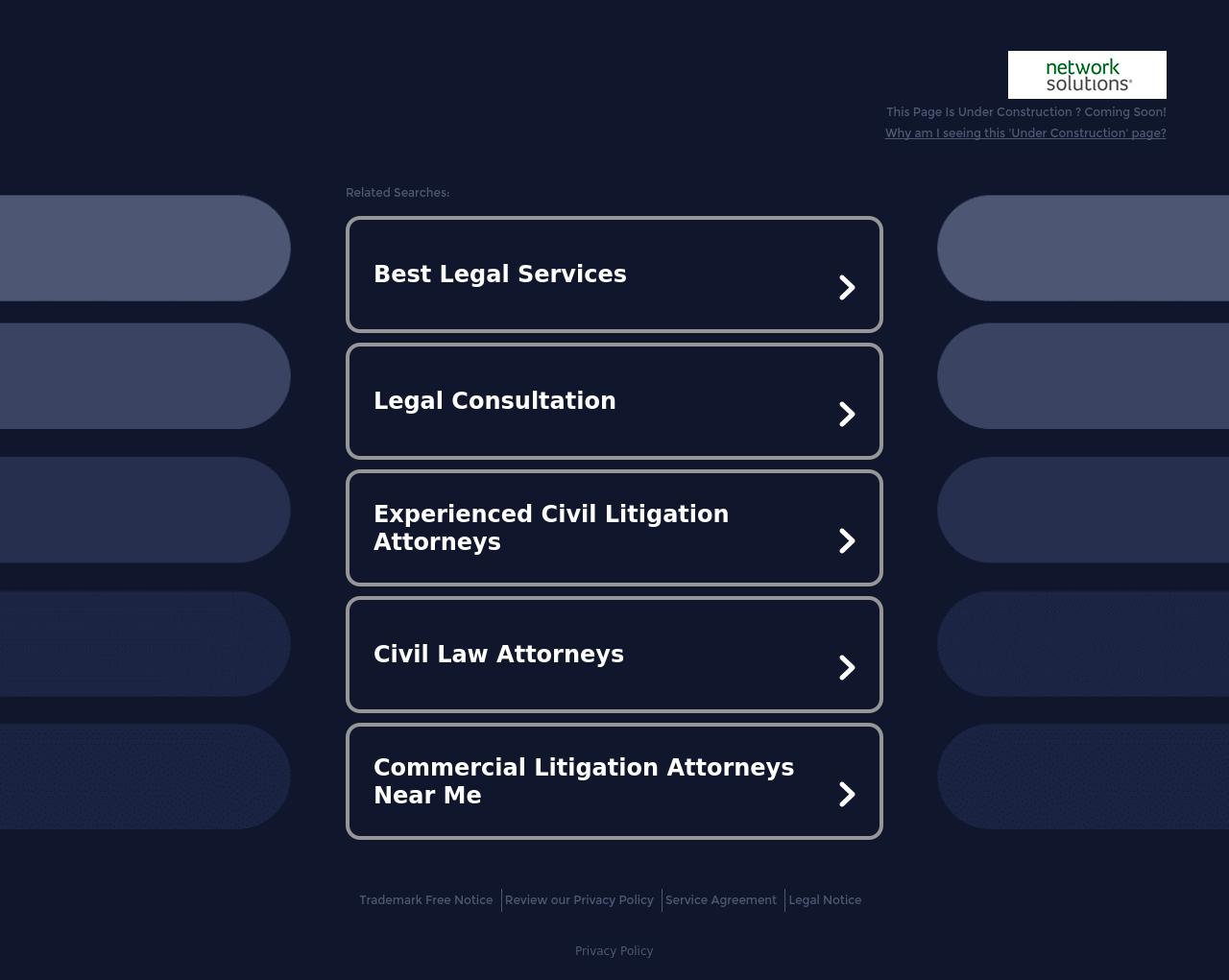Viewport: 1229px width, 980px height.
Task: Click the lightest decorative pill on left side
Action: (144, 248)
